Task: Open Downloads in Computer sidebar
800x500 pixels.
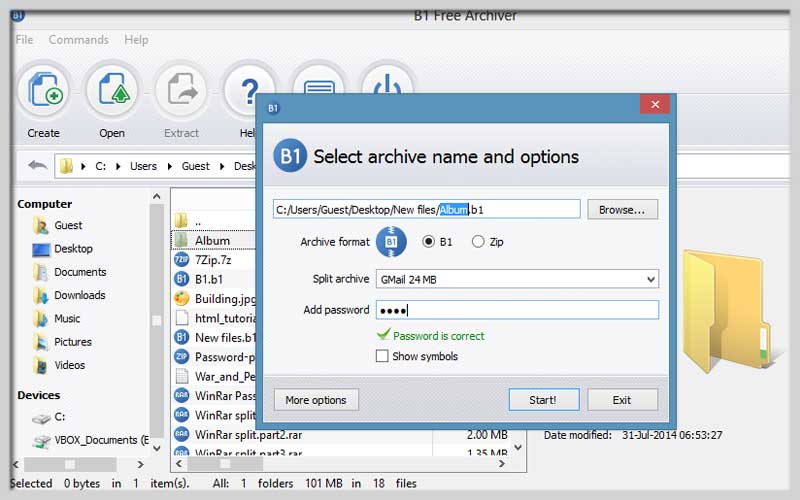Action: coord(79,295)
